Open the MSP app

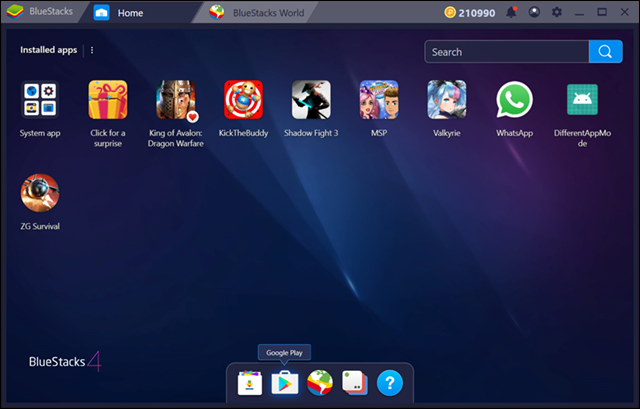379,100
